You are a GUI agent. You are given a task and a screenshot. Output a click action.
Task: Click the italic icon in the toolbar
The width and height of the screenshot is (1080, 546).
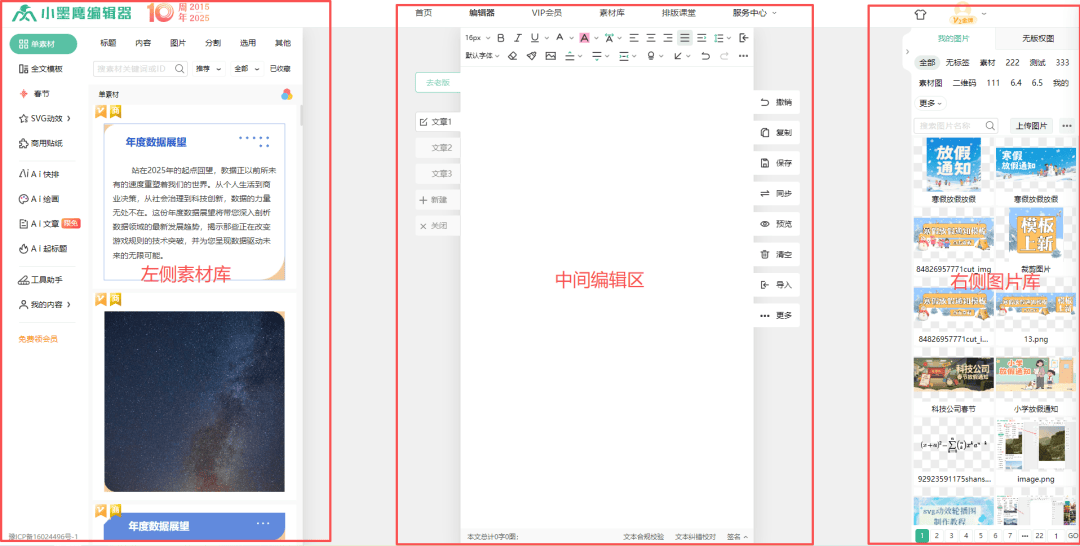point(518,38)
